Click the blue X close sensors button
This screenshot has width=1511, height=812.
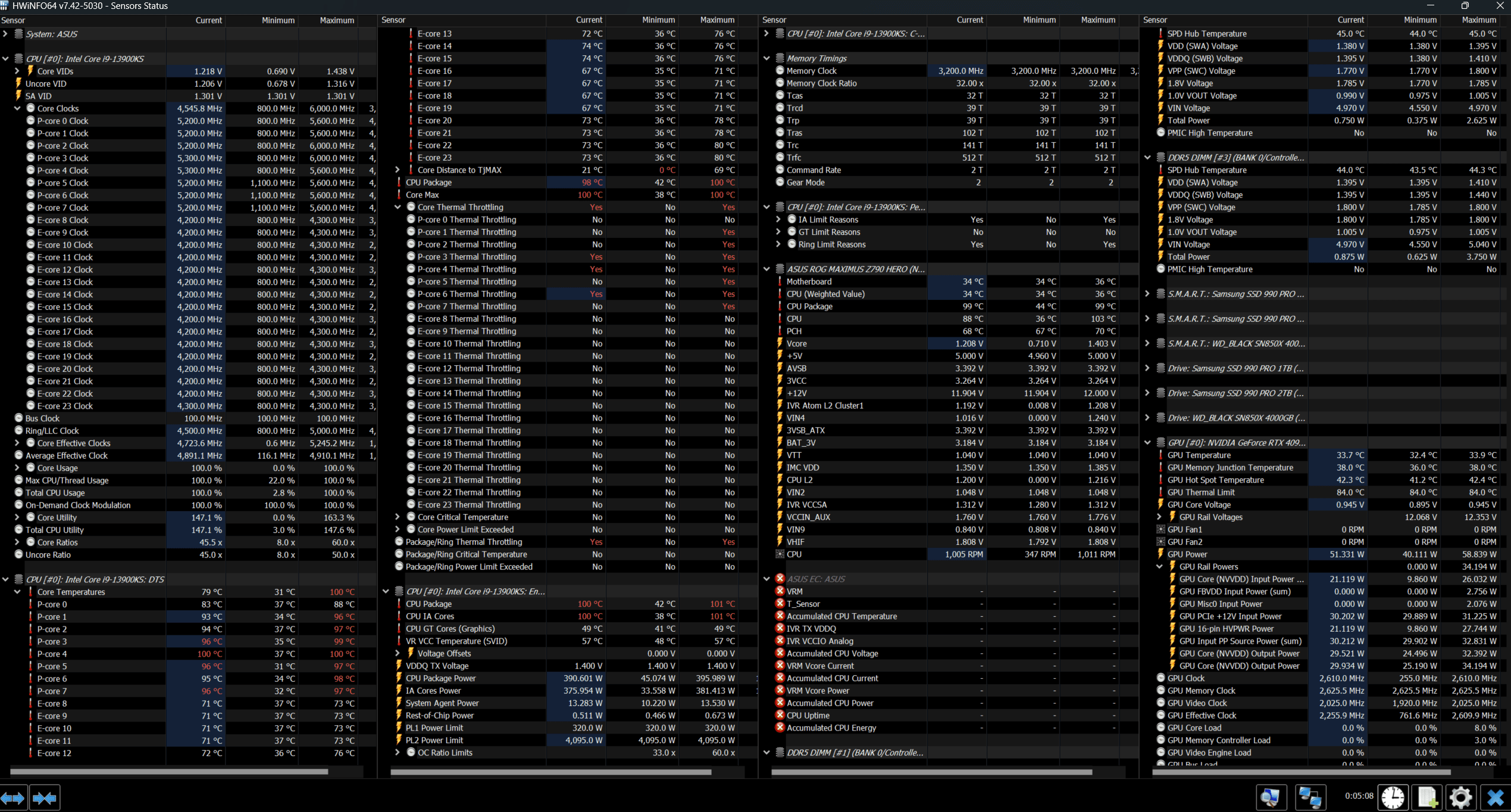click(1495, 798)
